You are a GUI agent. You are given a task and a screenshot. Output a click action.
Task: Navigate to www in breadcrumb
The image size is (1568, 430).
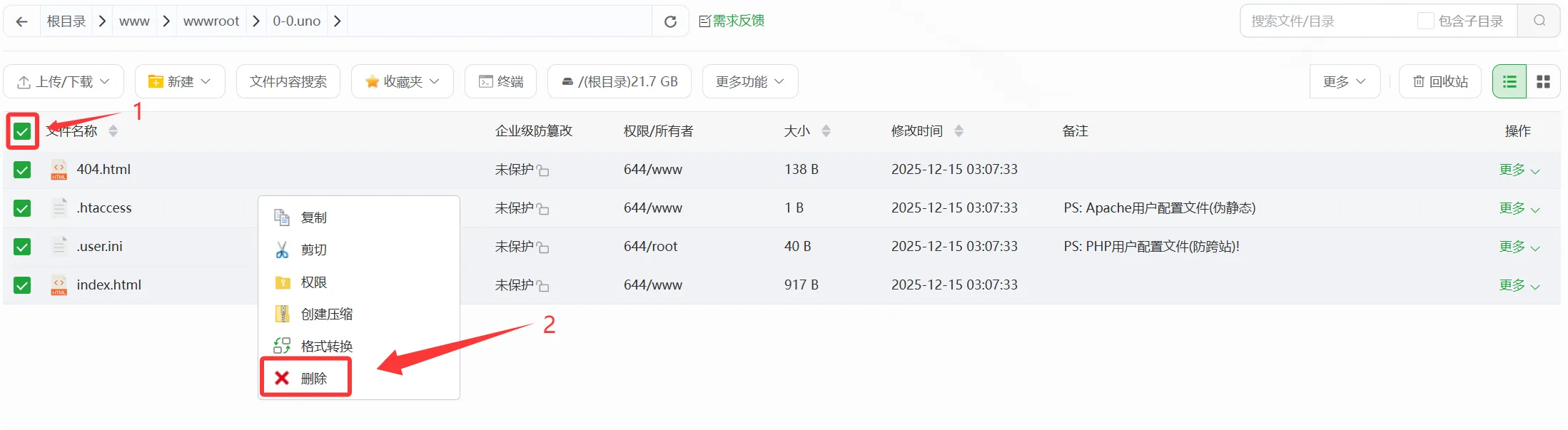[134, 21]
